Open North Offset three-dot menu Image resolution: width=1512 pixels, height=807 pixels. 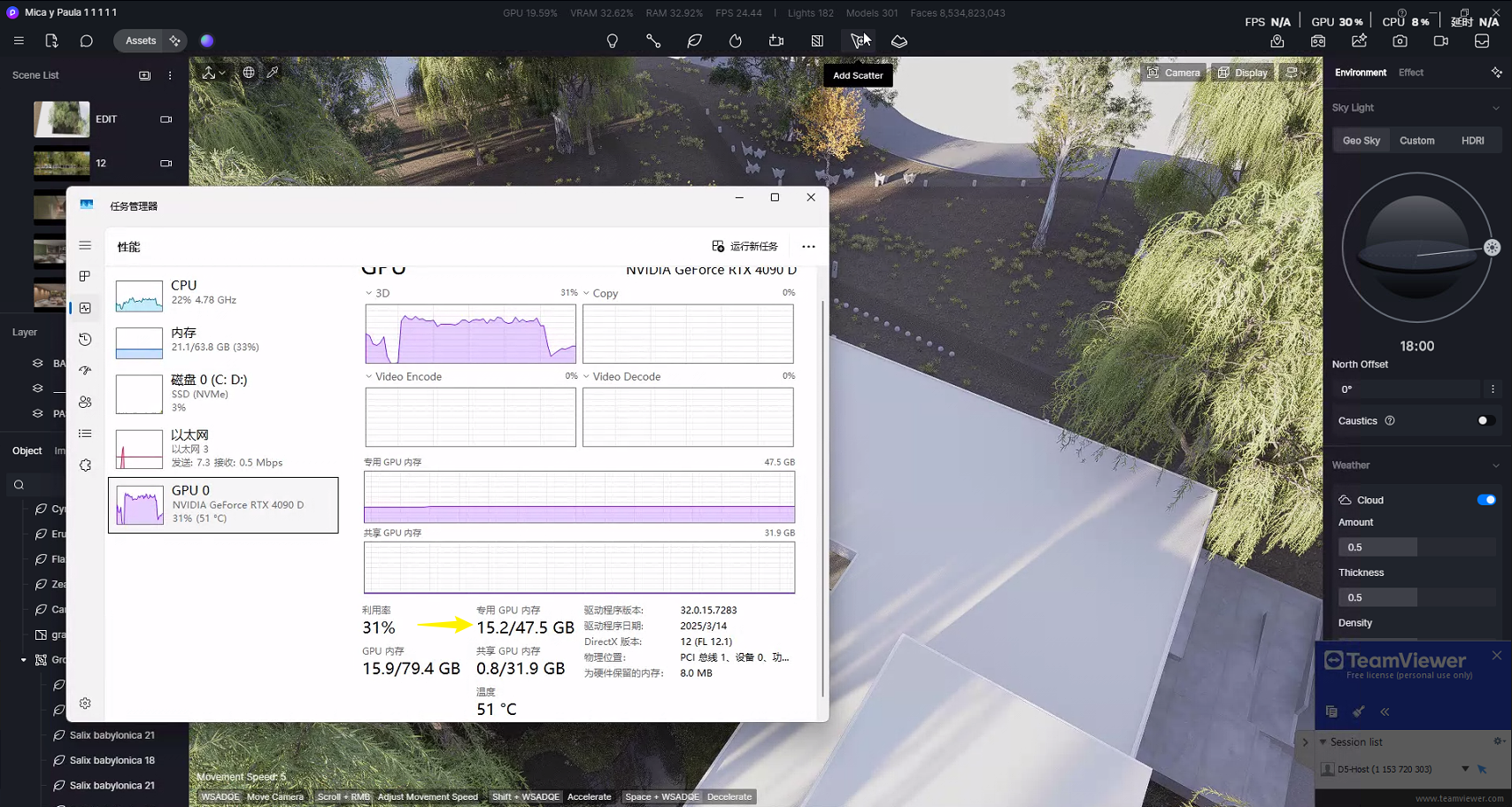click(x=1493, y=389)
